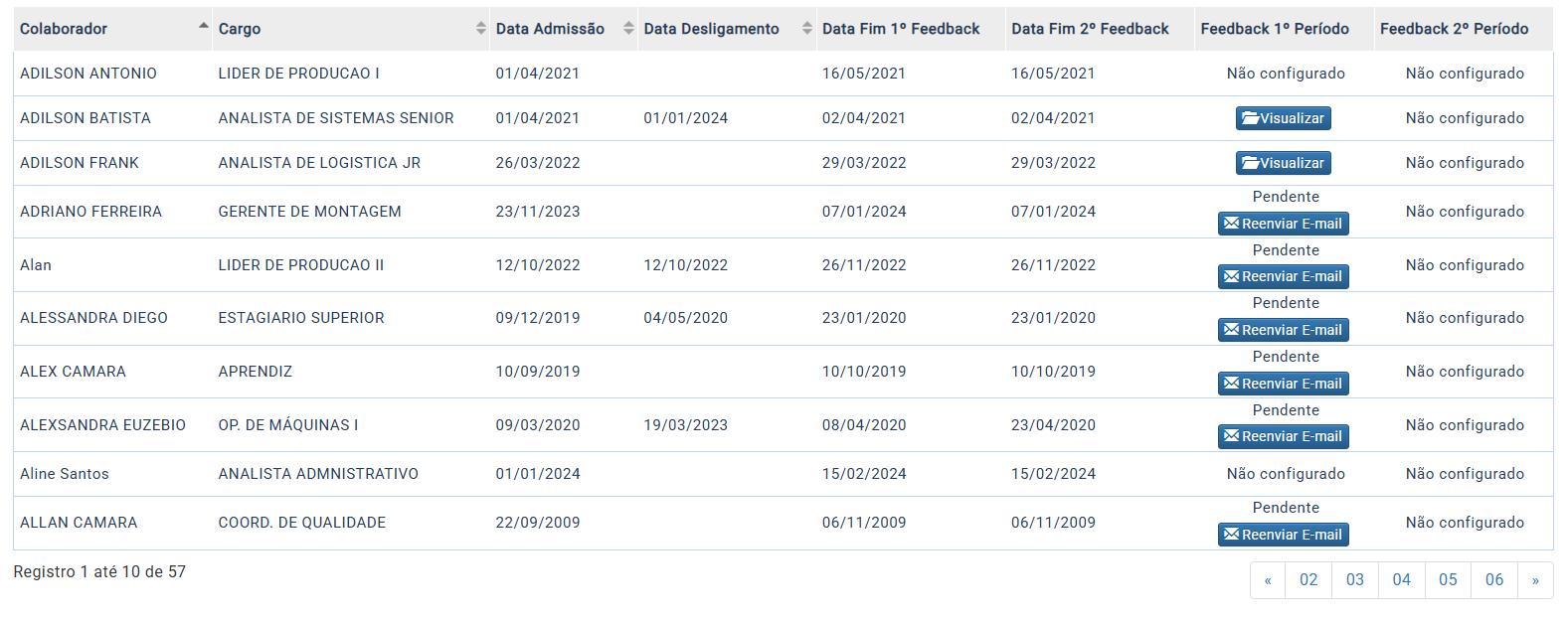Go to previous page with « arrow

click(1268, 580)
